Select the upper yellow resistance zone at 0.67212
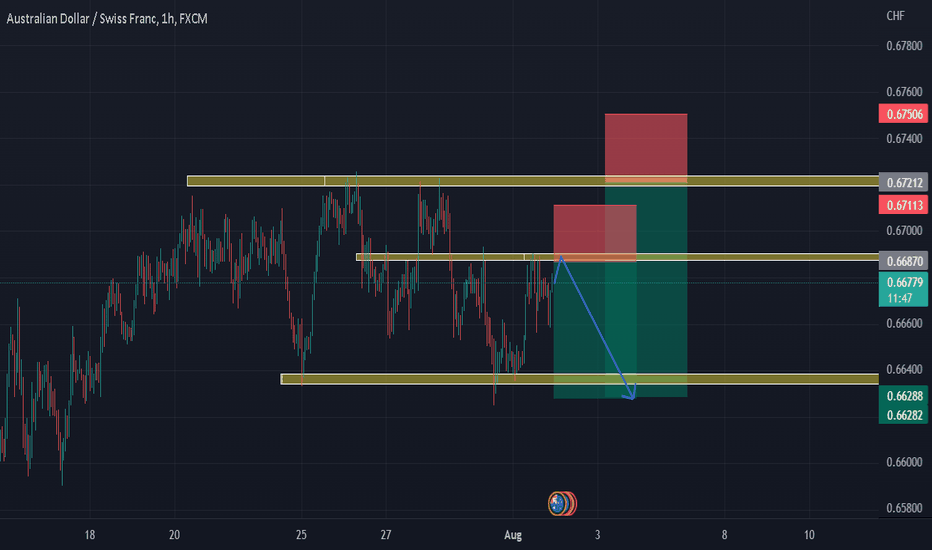 533,181
